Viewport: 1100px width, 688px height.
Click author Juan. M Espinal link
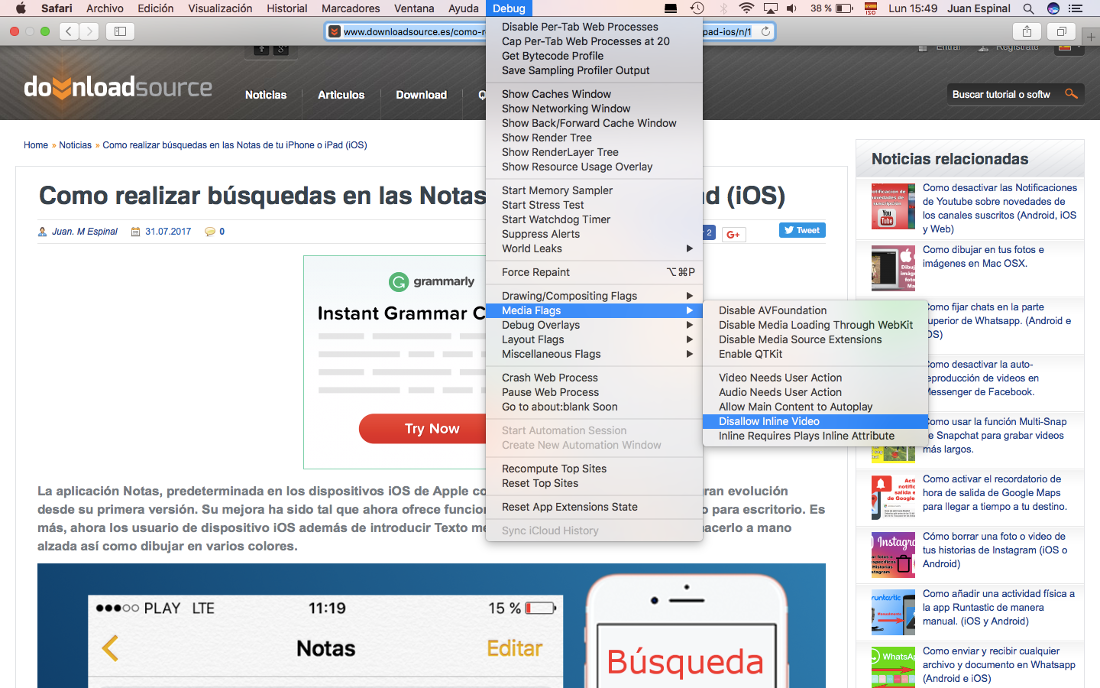click(85, 231)
